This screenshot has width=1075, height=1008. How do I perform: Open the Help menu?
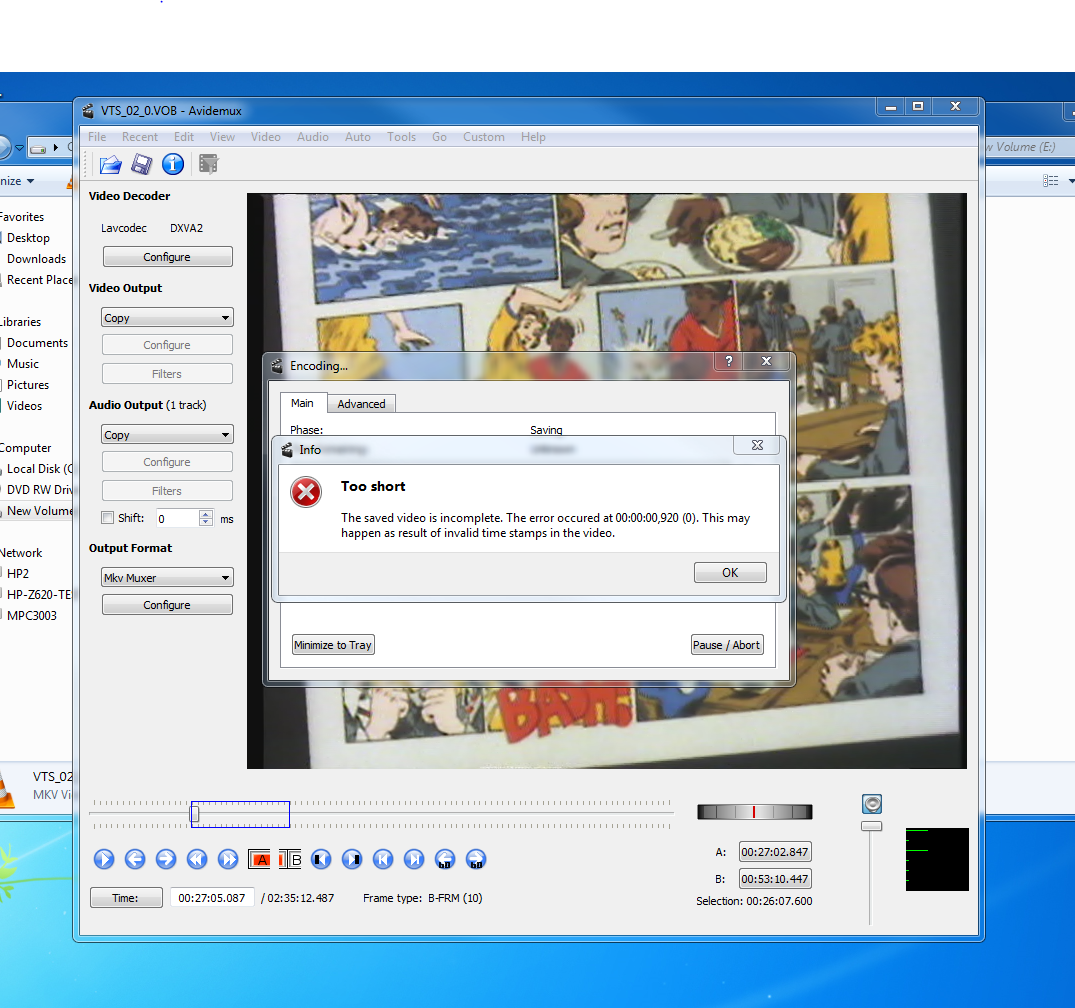[533, 137]
